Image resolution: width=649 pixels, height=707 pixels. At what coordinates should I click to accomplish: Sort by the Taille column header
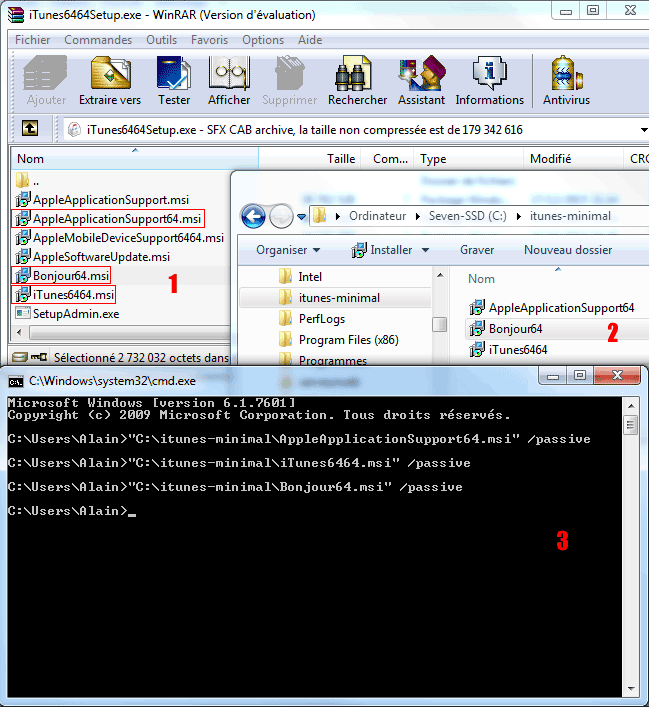click(x=310, y=159)
